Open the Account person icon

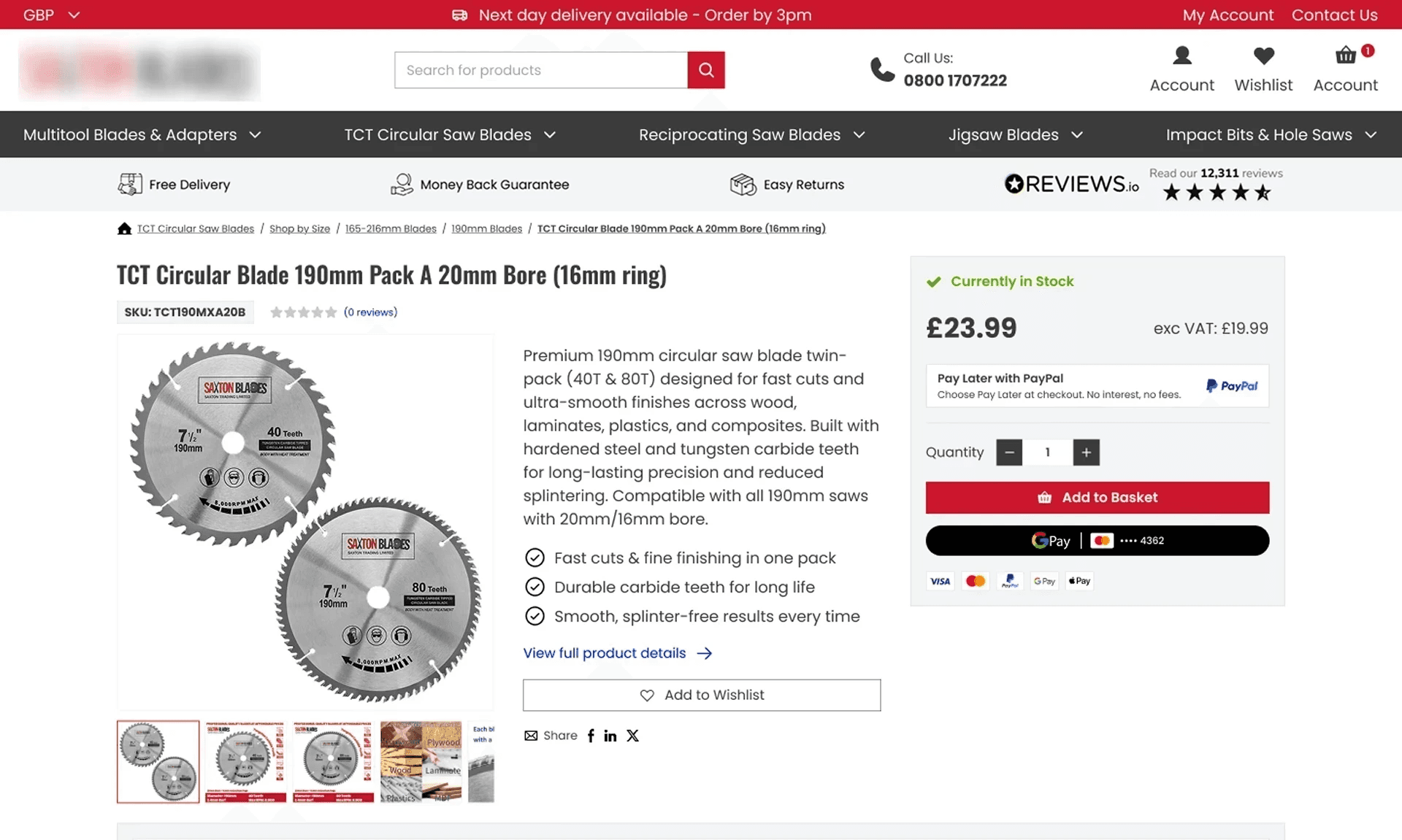tap(1181, 55)
